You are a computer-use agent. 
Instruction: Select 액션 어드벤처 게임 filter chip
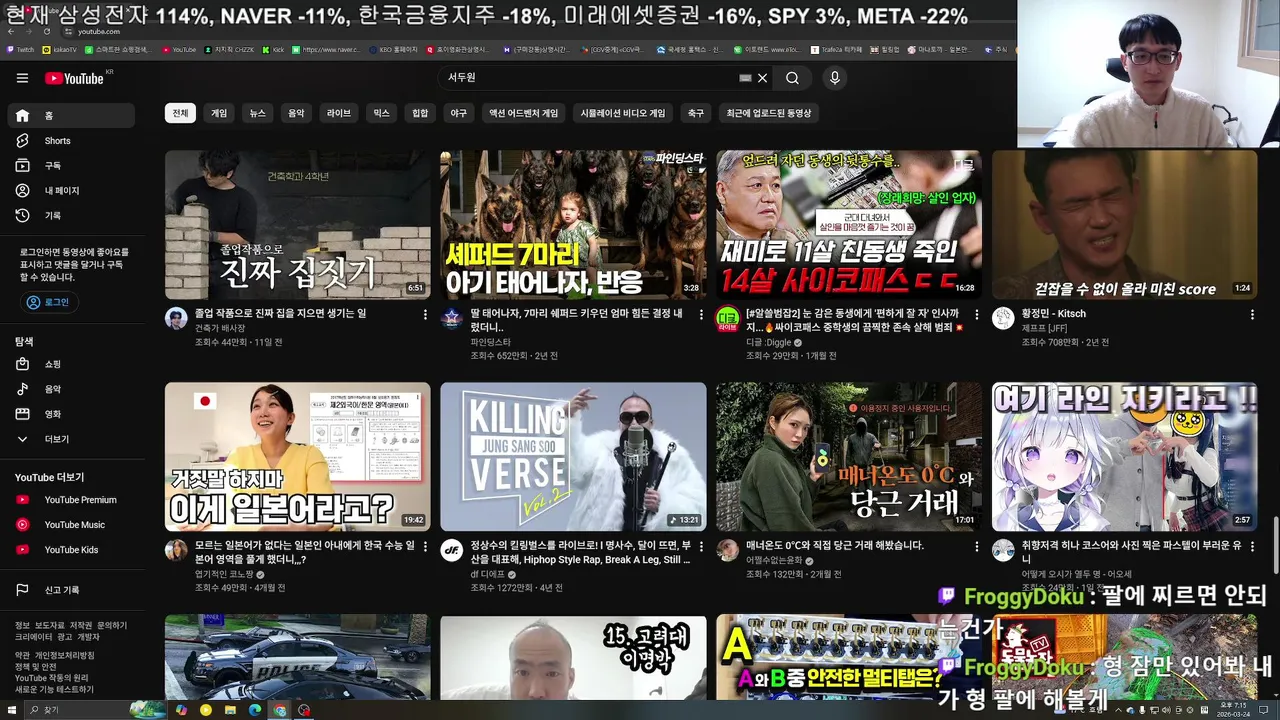point(523,113)
